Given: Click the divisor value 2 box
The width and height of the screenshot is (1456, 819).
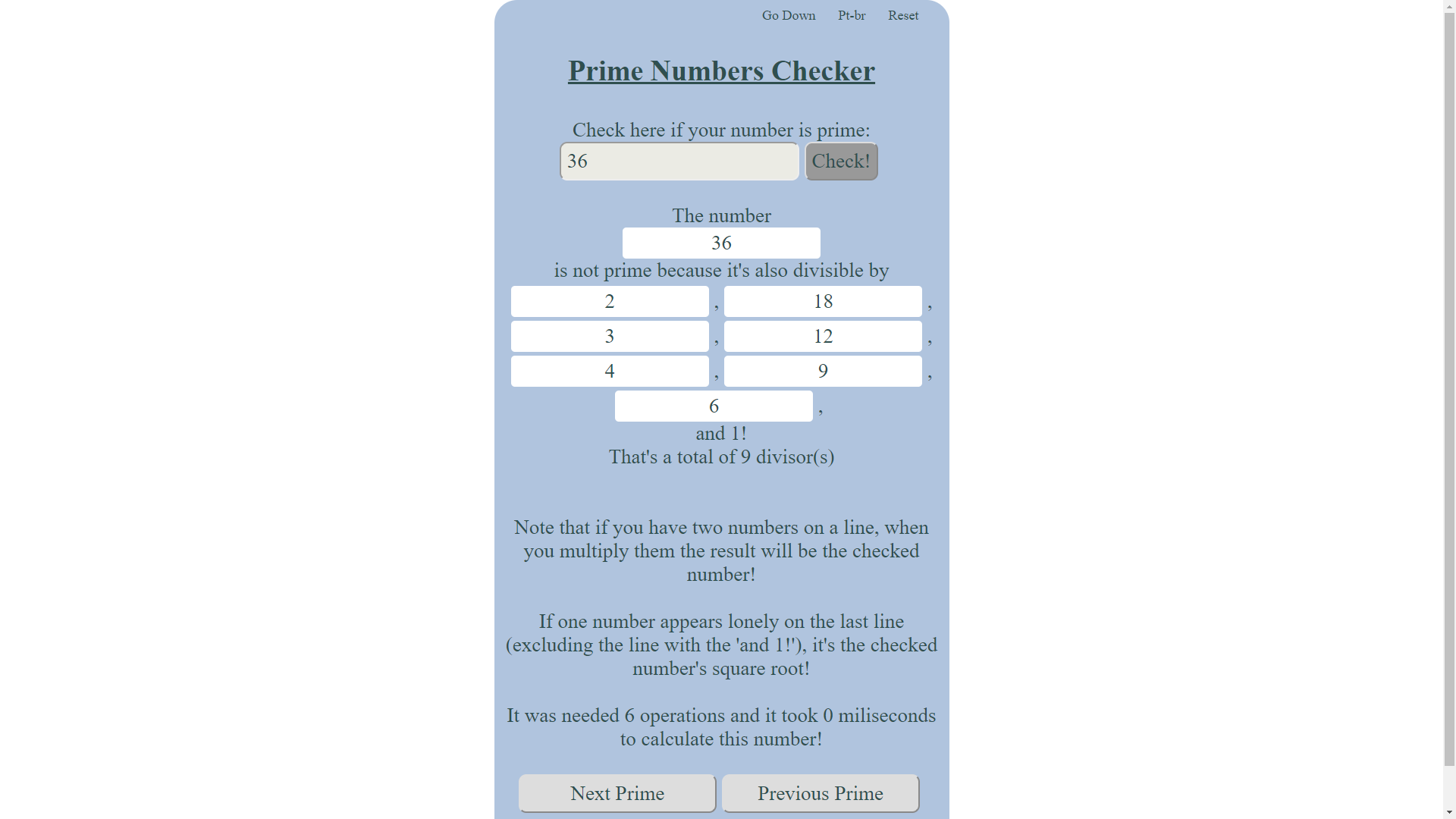Looking at the screenshot, I should (610, 301).
